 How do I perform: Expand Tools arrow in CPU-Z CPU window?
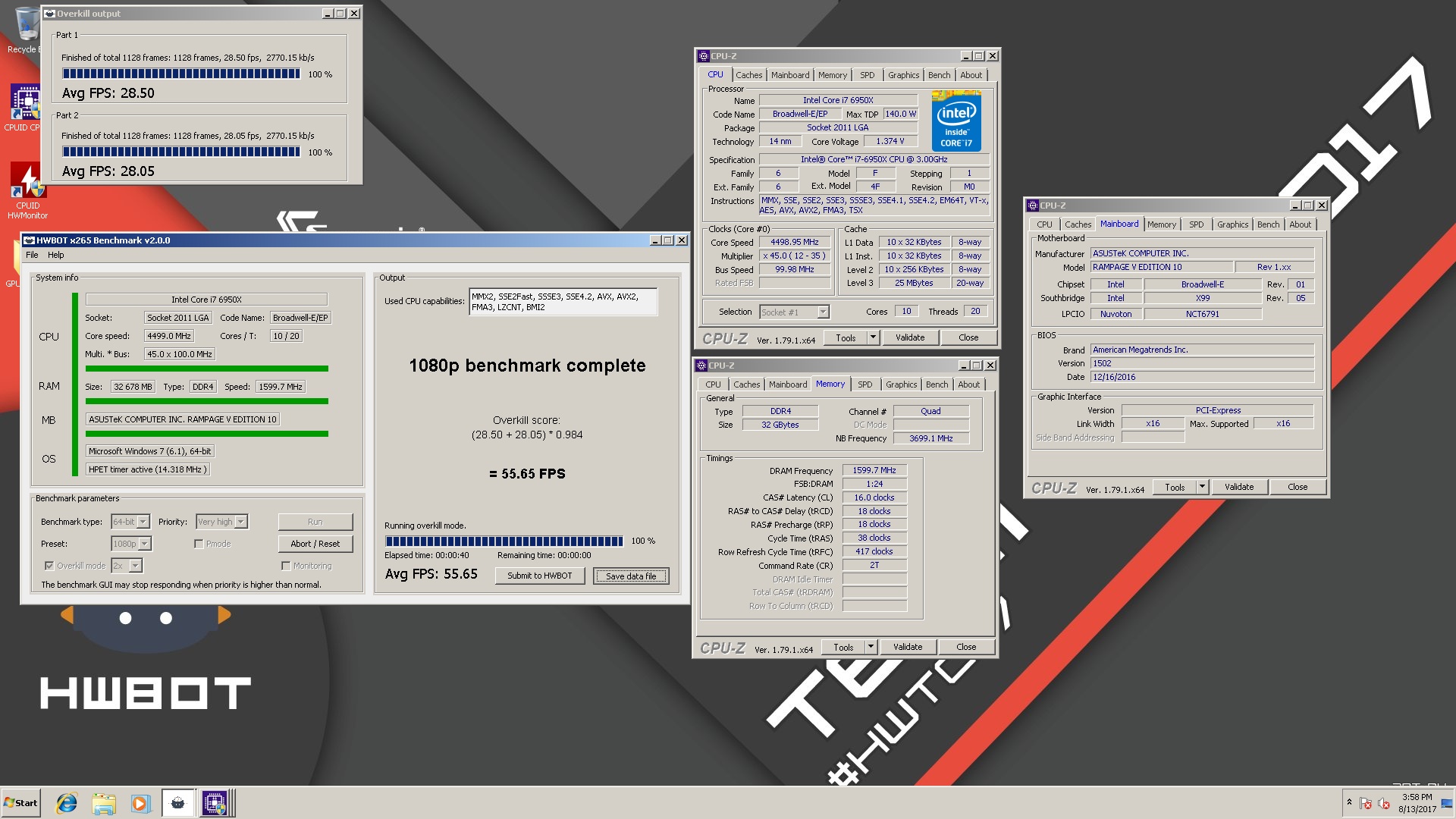[x=873, y=337]
